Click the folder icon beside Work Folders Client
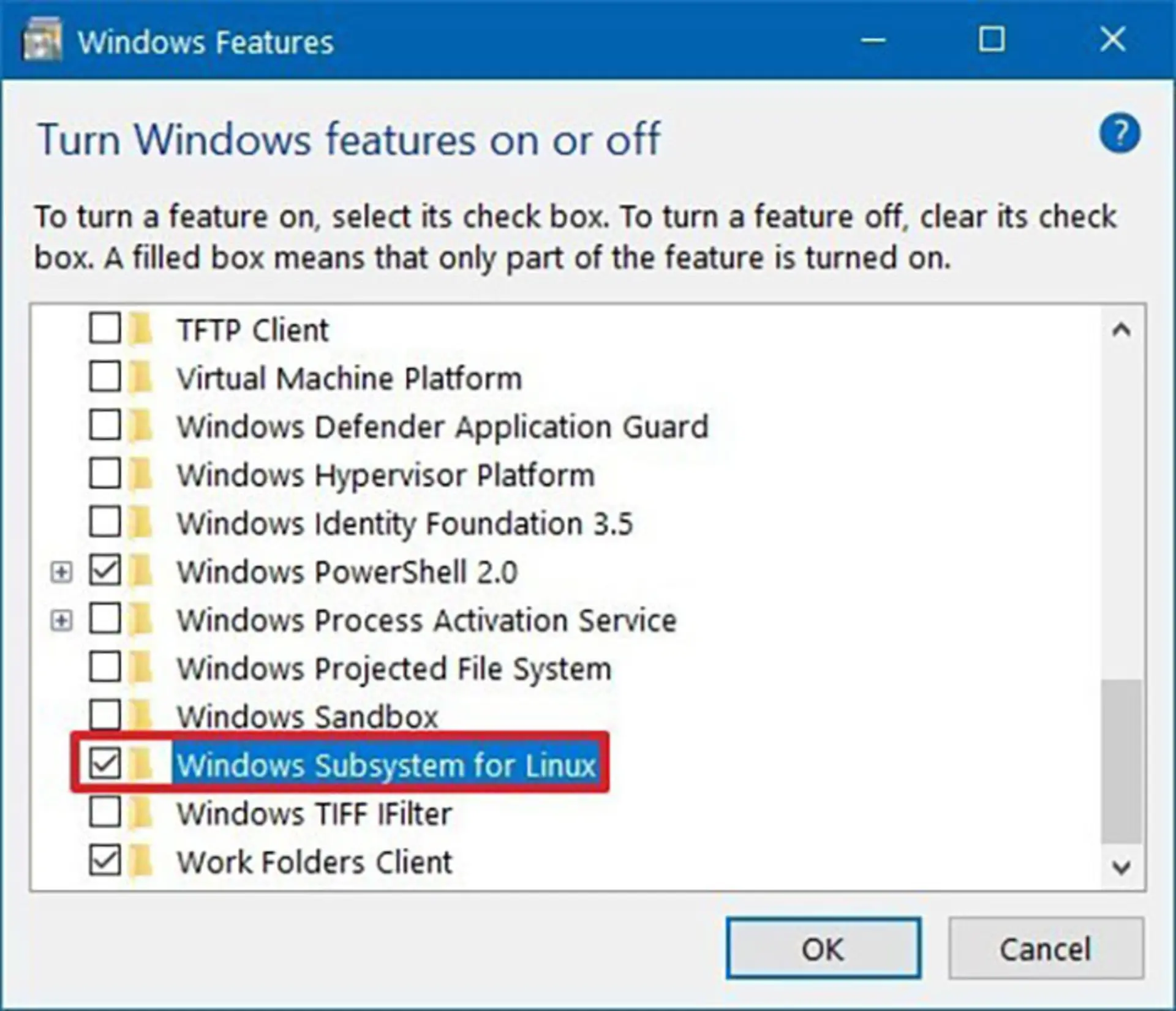Viewport: 1176px width, 1011px height. pyautogui.click(x=141, y=861)
